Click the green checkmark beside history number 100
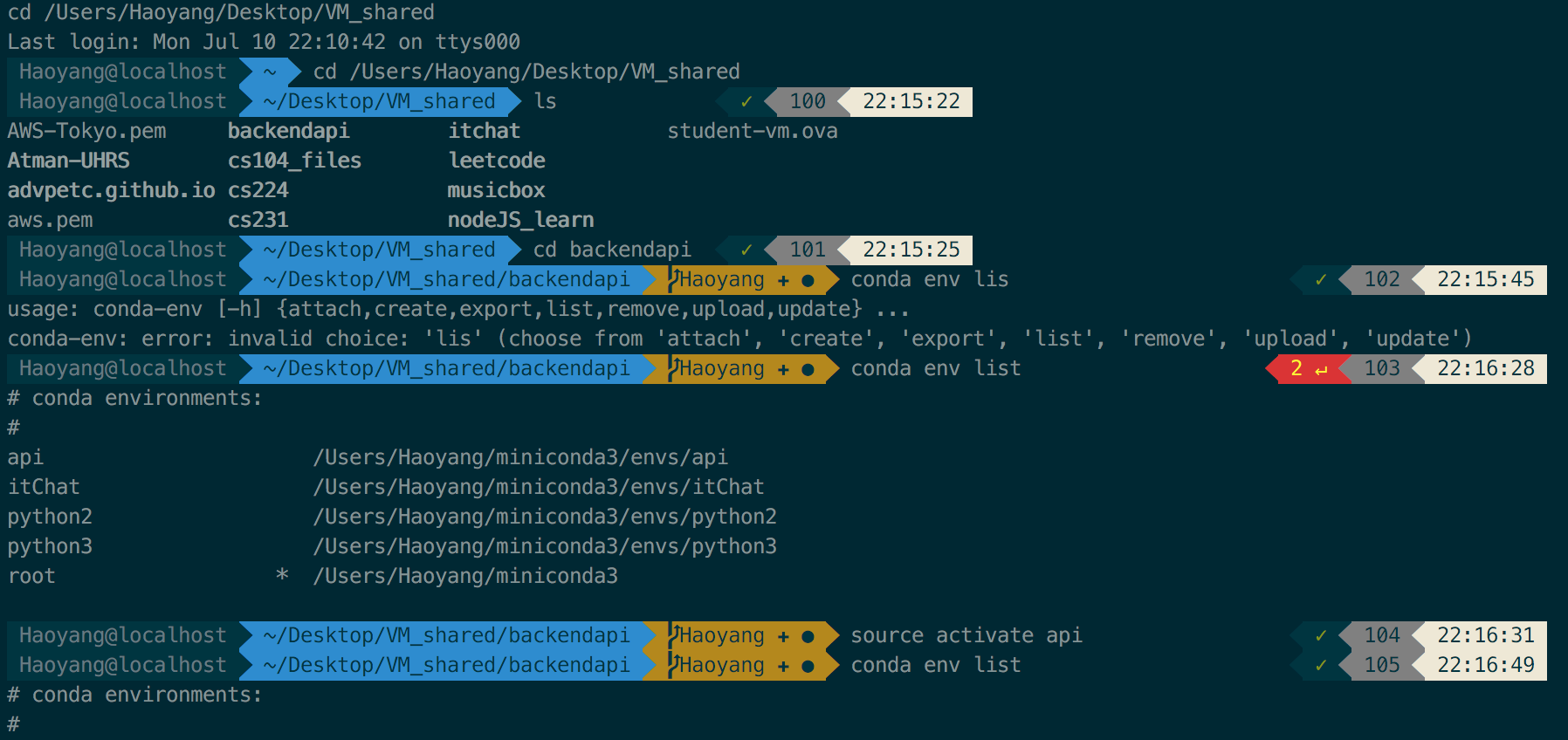The height and width of the screenshot is (740, 1568). coord(746,102)
